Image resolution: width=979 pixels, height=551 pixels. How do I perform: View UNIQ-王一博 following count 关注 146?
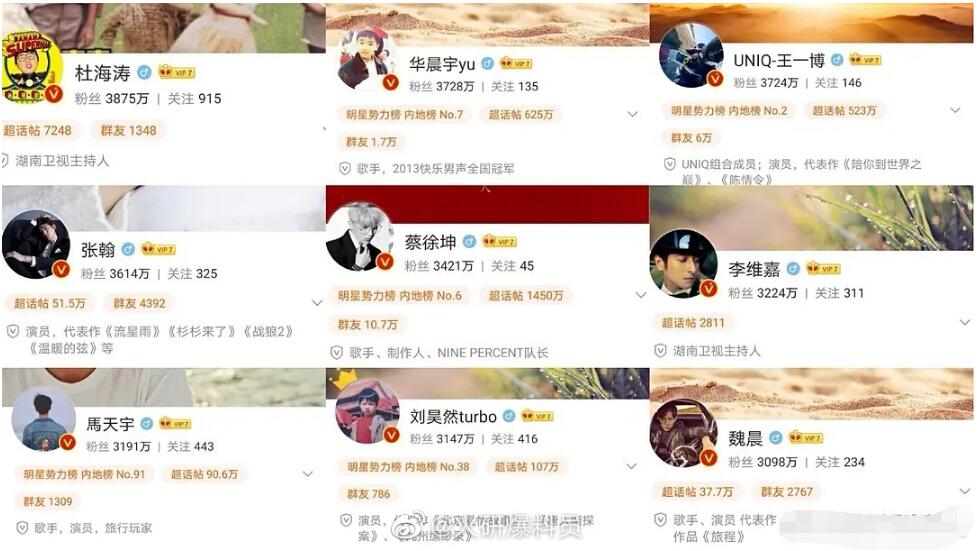pyautogui.click(x=838, y=83)
